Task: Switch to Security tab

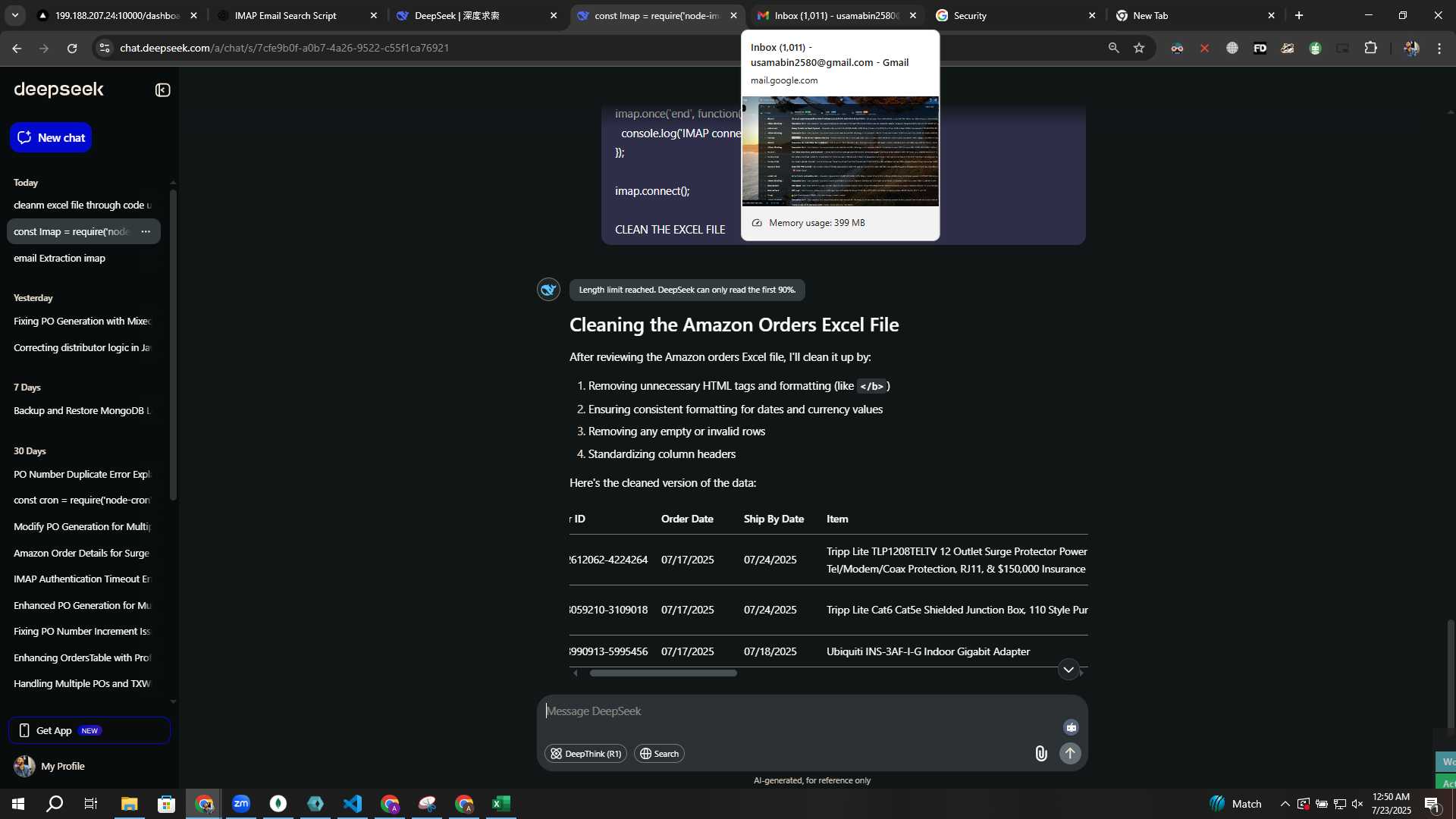Action: tap(1016, 15)
